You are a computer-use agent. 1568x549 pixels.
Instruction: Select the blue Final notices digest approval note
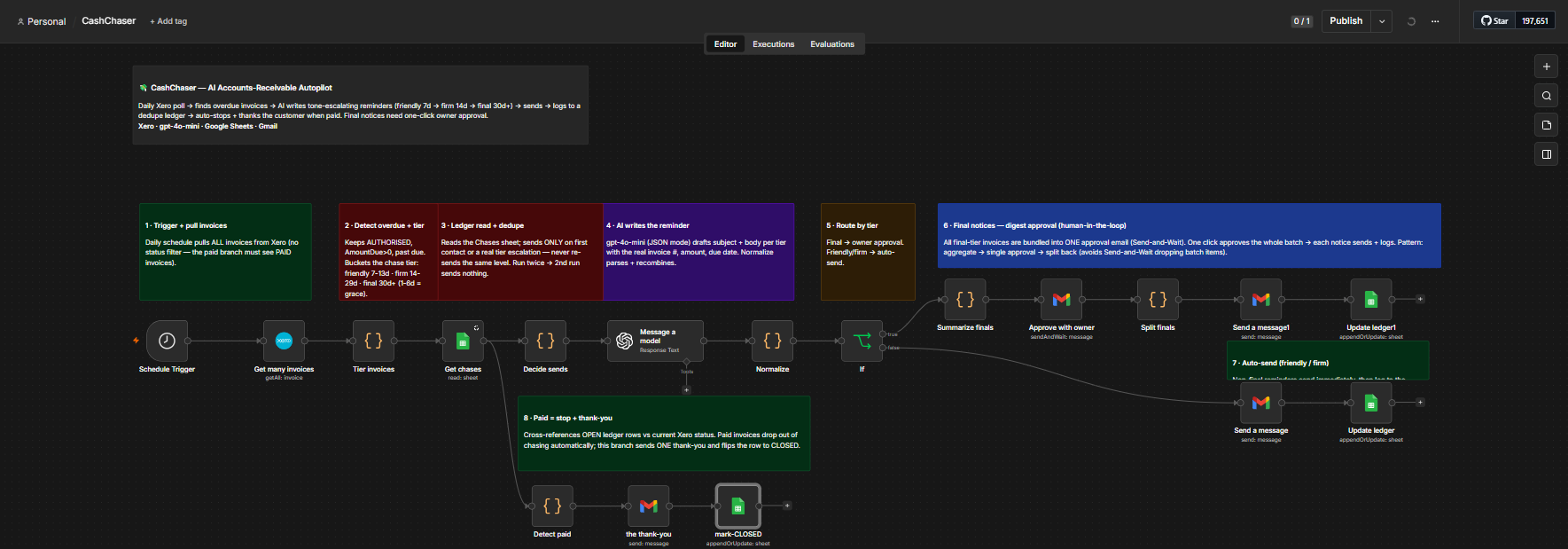1189,236
